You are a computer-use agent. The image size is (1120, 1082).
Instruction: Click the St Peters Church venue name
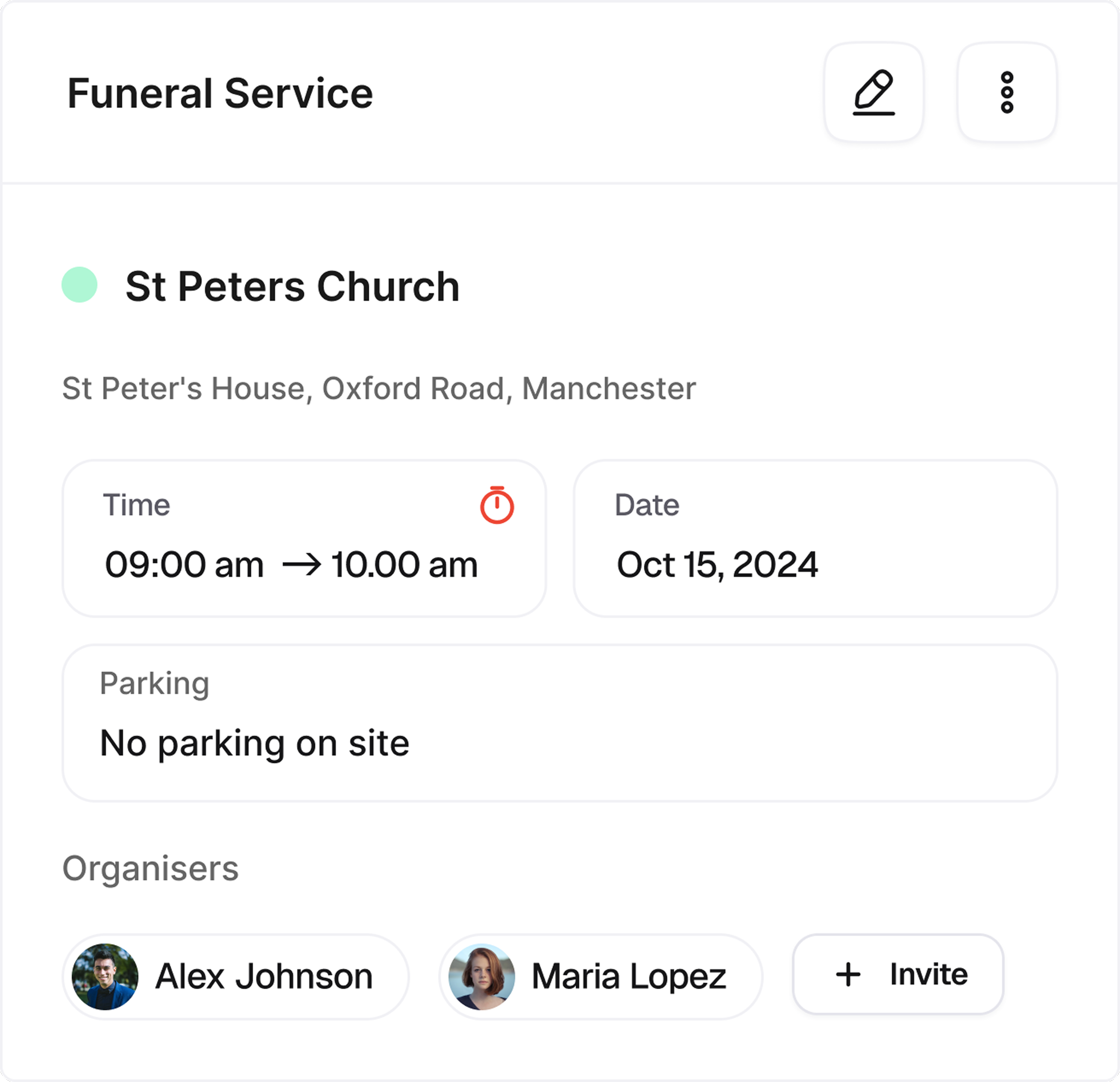click(293, 286)
